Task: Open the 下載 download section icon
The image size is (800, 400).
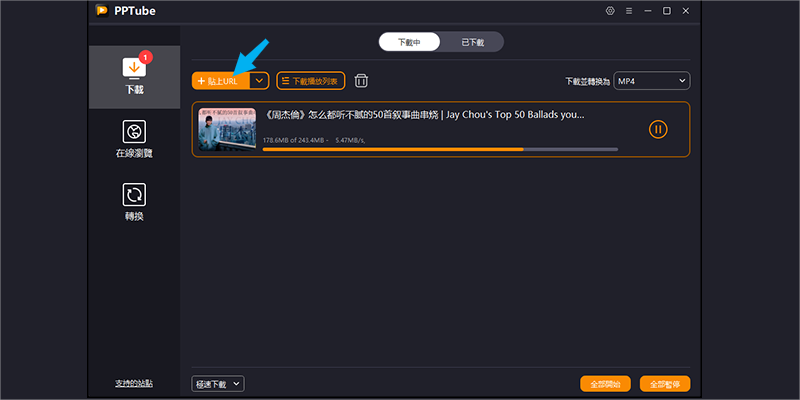Action: (x=134, y=68)
